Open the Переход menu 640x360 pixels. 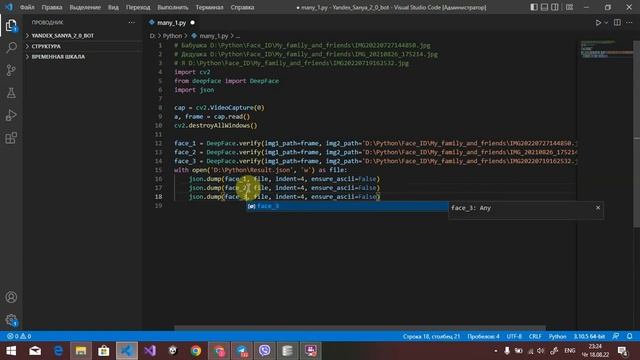(138, 7)
